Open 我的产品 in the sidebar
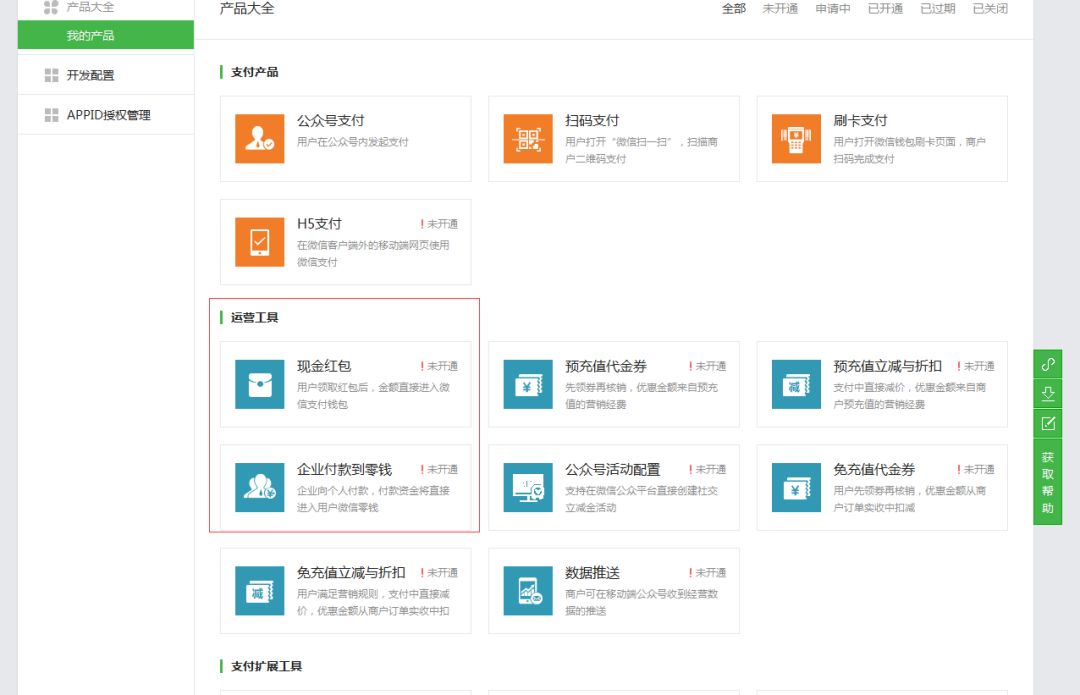Screen dimensions: 1080x695 [x=105, y=35]
